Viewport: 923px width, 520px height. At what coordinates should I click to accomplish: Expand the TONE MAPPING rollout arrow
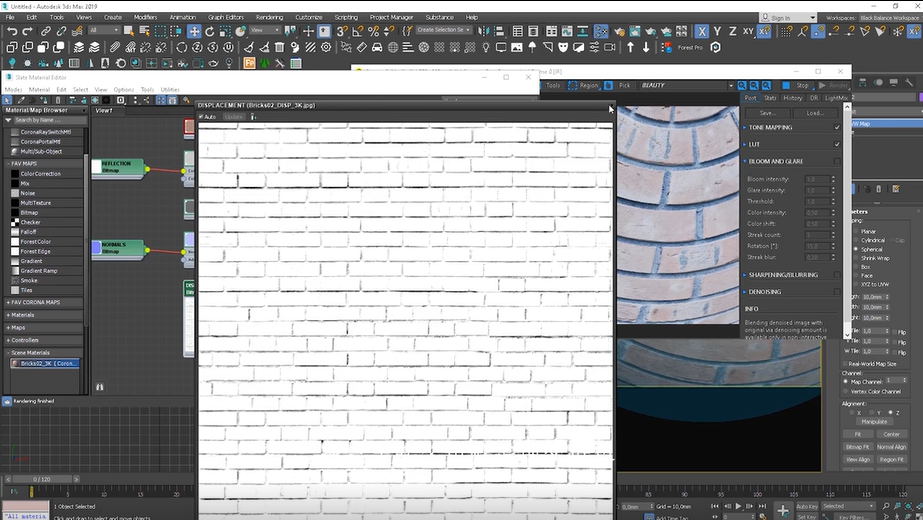pos(745,127)
